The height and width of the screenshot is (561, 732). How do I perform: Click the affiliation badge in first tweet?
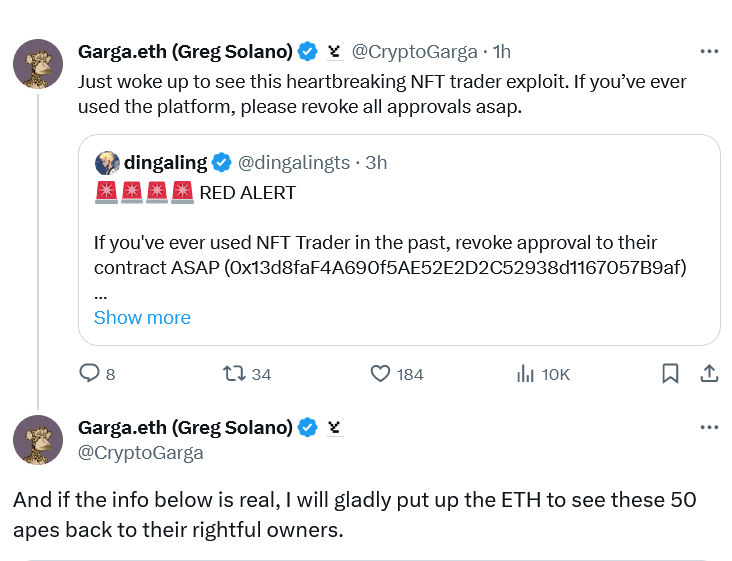[x=335, y=51]
